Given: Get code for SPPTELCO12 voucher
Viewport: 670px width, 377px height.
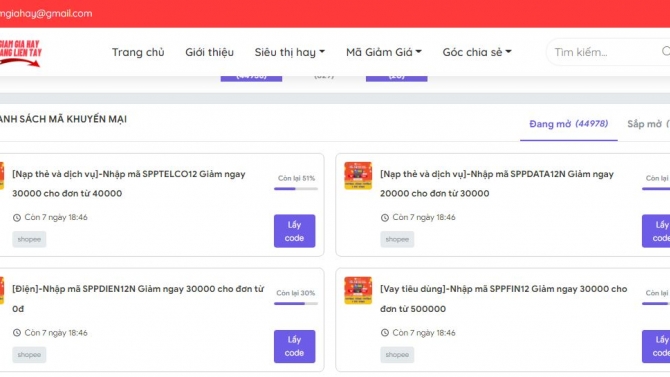Looking at the screenshot, I should tap(294, 231).
